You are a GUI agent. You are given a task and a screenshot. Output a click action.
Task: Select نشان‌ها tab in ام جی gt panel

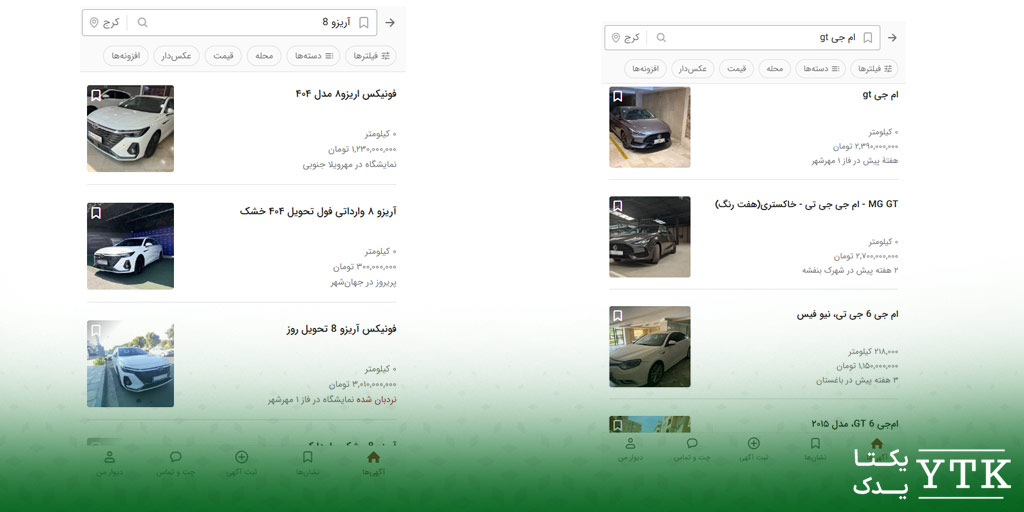[815, 449]
